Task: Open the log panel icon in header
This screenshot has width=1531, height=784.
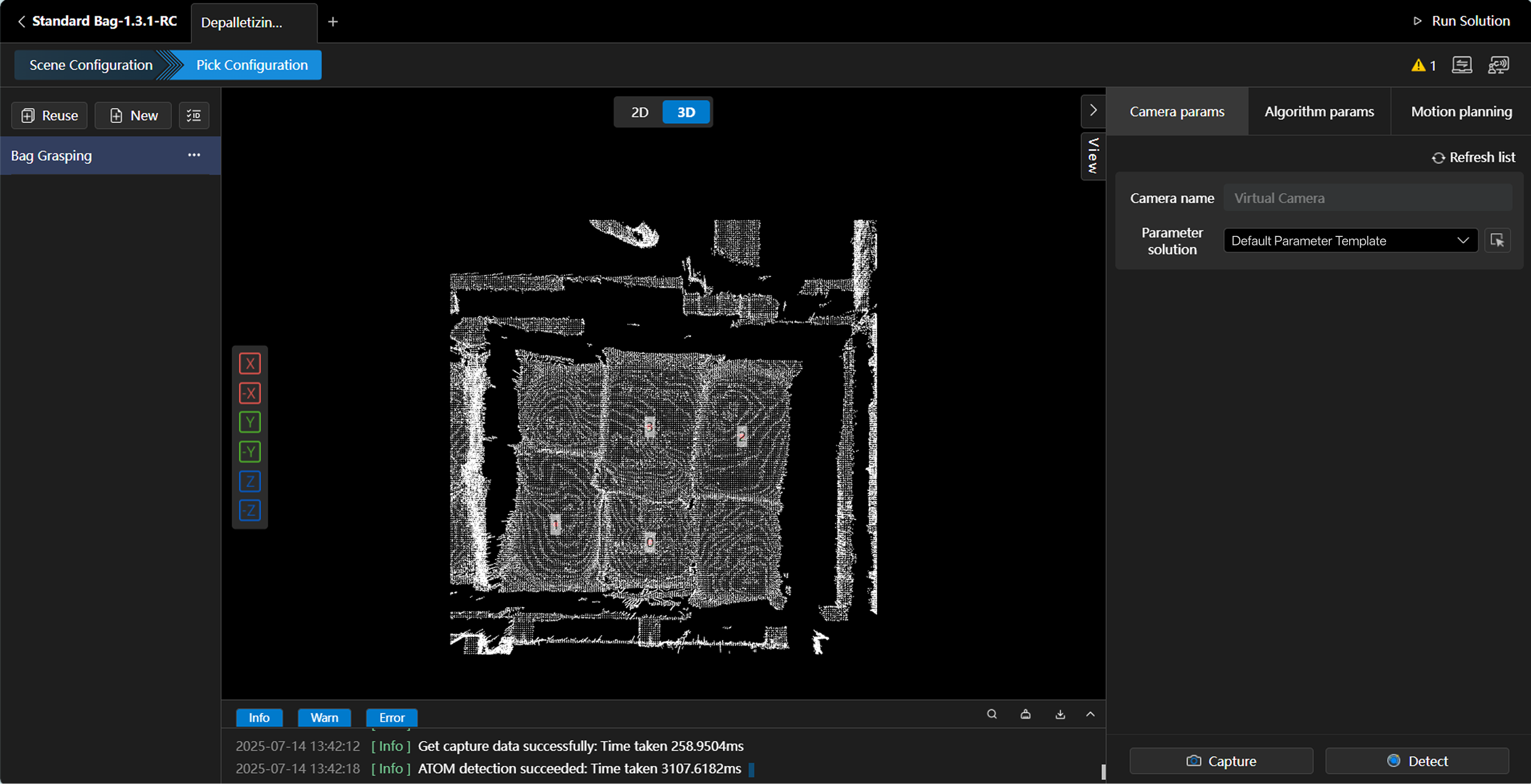Action: (1461, 65)
